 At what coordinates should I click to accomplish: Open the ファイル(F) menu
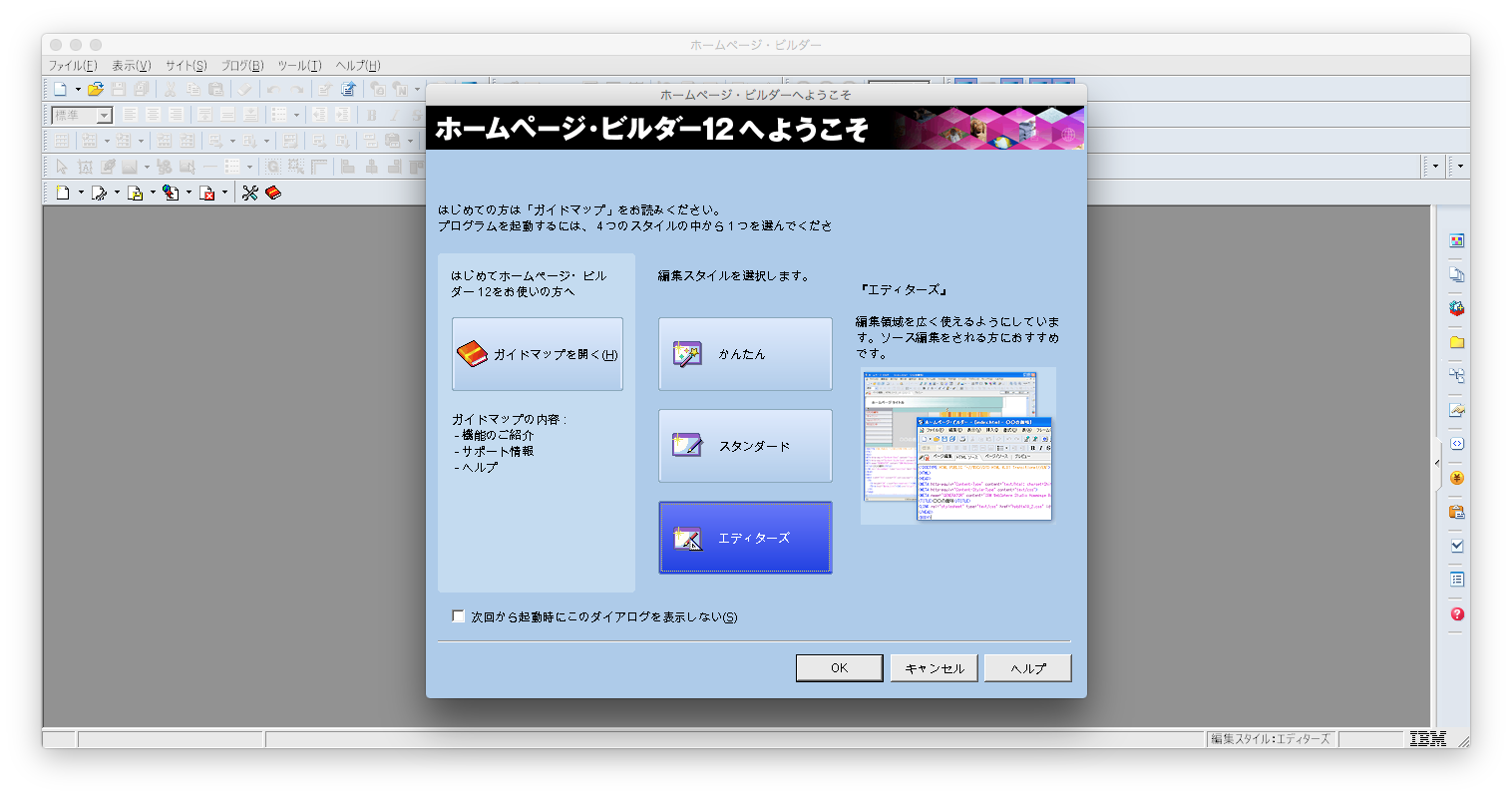(x=73, y=66)
